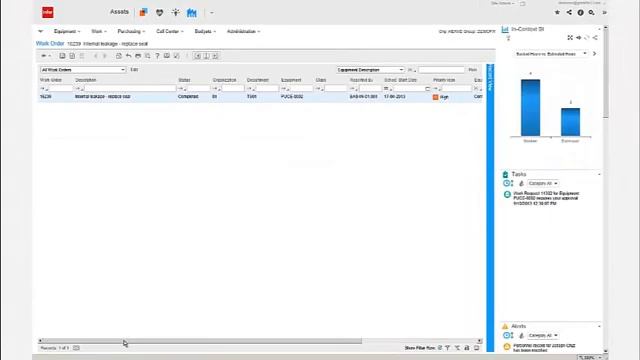Open the Equipment Description filter dropdown
Image resolution: width=640 pixels, height=360 pixels.
pos(371,70)
